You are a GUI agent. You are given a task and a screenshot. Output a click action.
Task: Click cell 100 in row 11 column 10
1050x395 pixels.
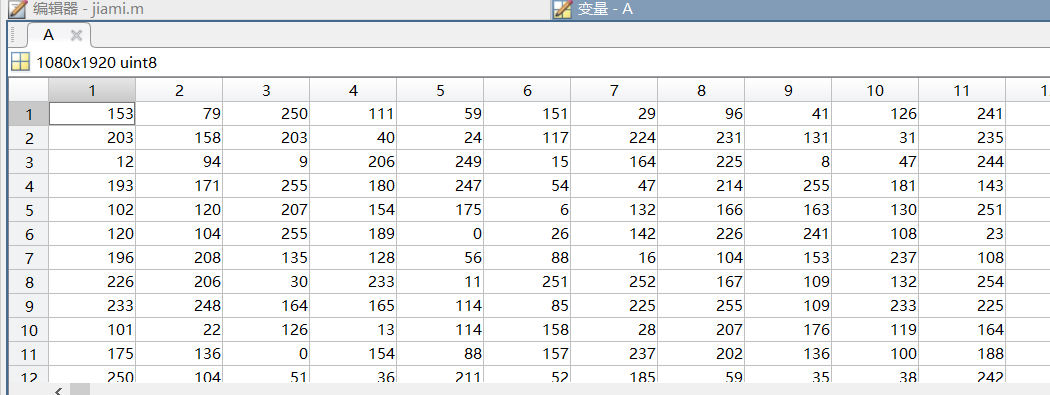876,354
